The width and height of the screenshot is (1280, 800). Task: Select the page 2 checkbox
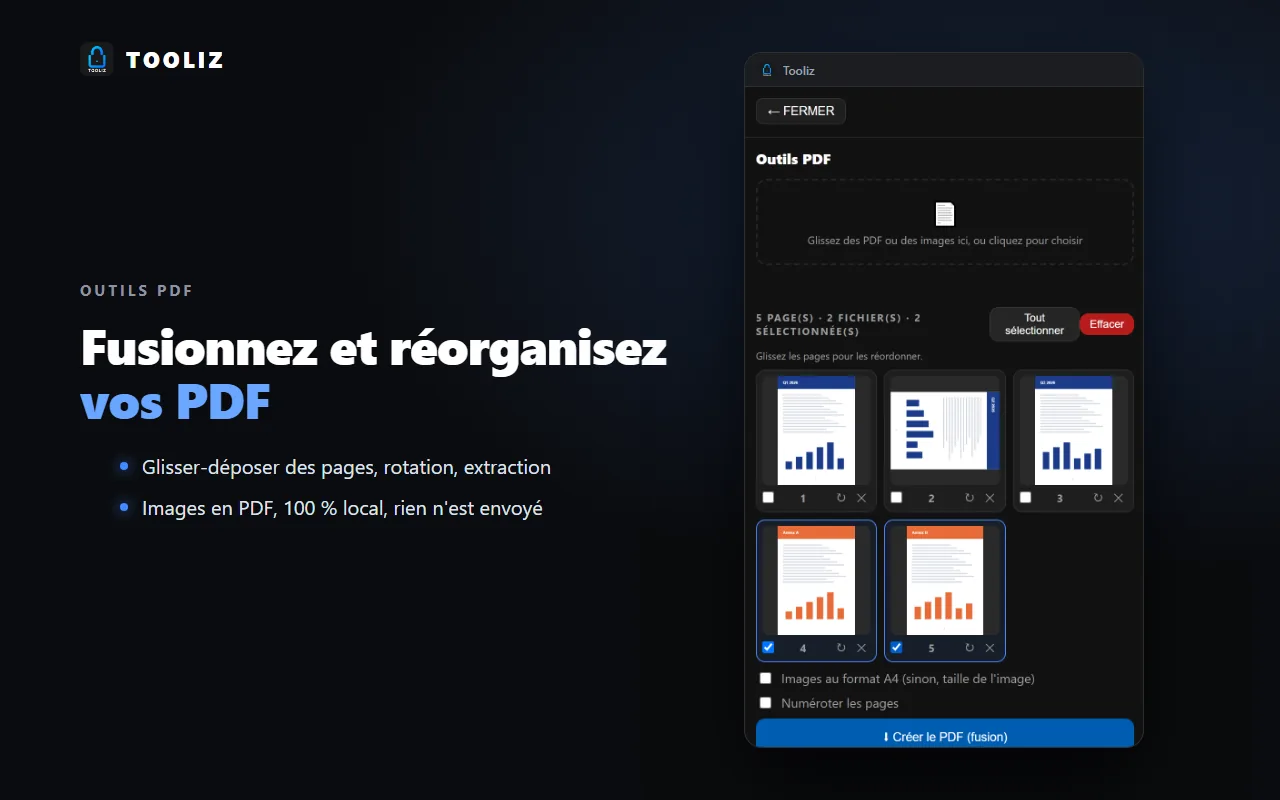pos(896,497)
